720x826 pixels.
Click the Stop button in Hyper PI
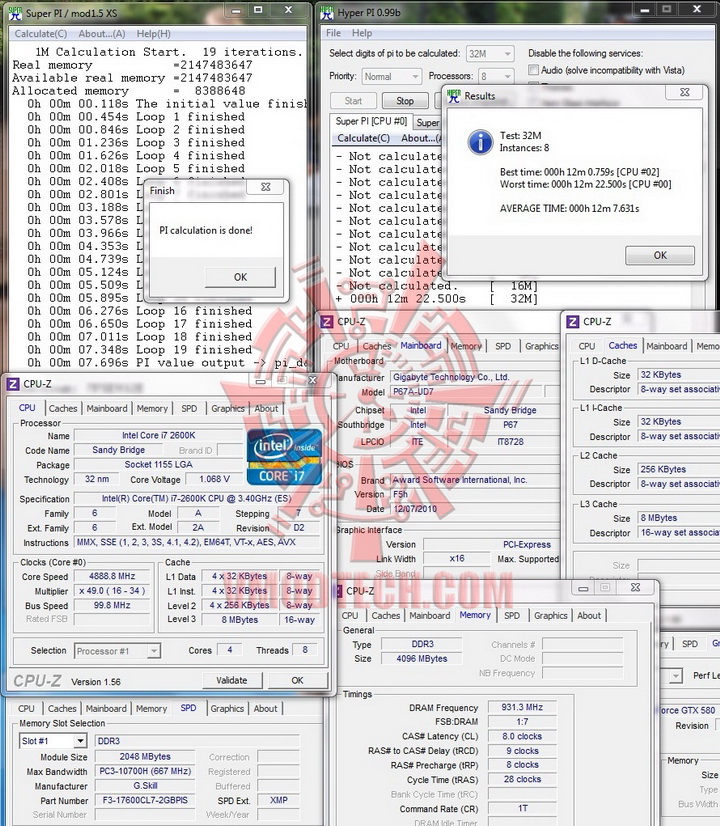click(x=405, y=101)
